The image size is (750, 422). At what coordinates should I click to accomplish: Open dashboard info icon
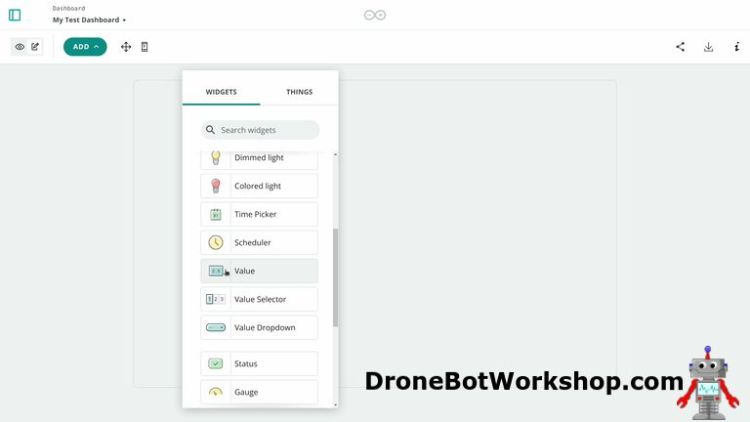pyautogui.click(x=737, y=47)
